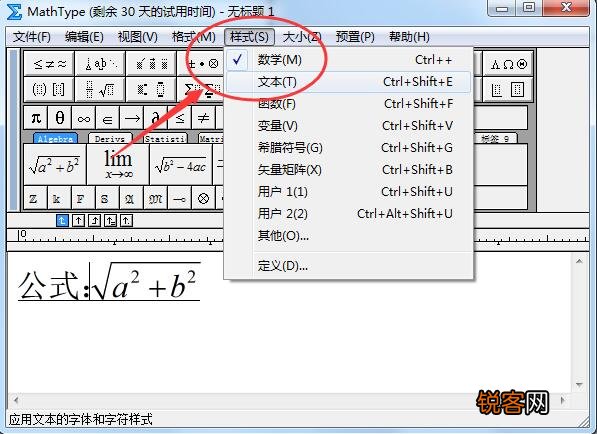The width and height of the screenshot is (597, 434).
Task: Open 定义(D)... styles dialog
Action: tap(348, 266)
